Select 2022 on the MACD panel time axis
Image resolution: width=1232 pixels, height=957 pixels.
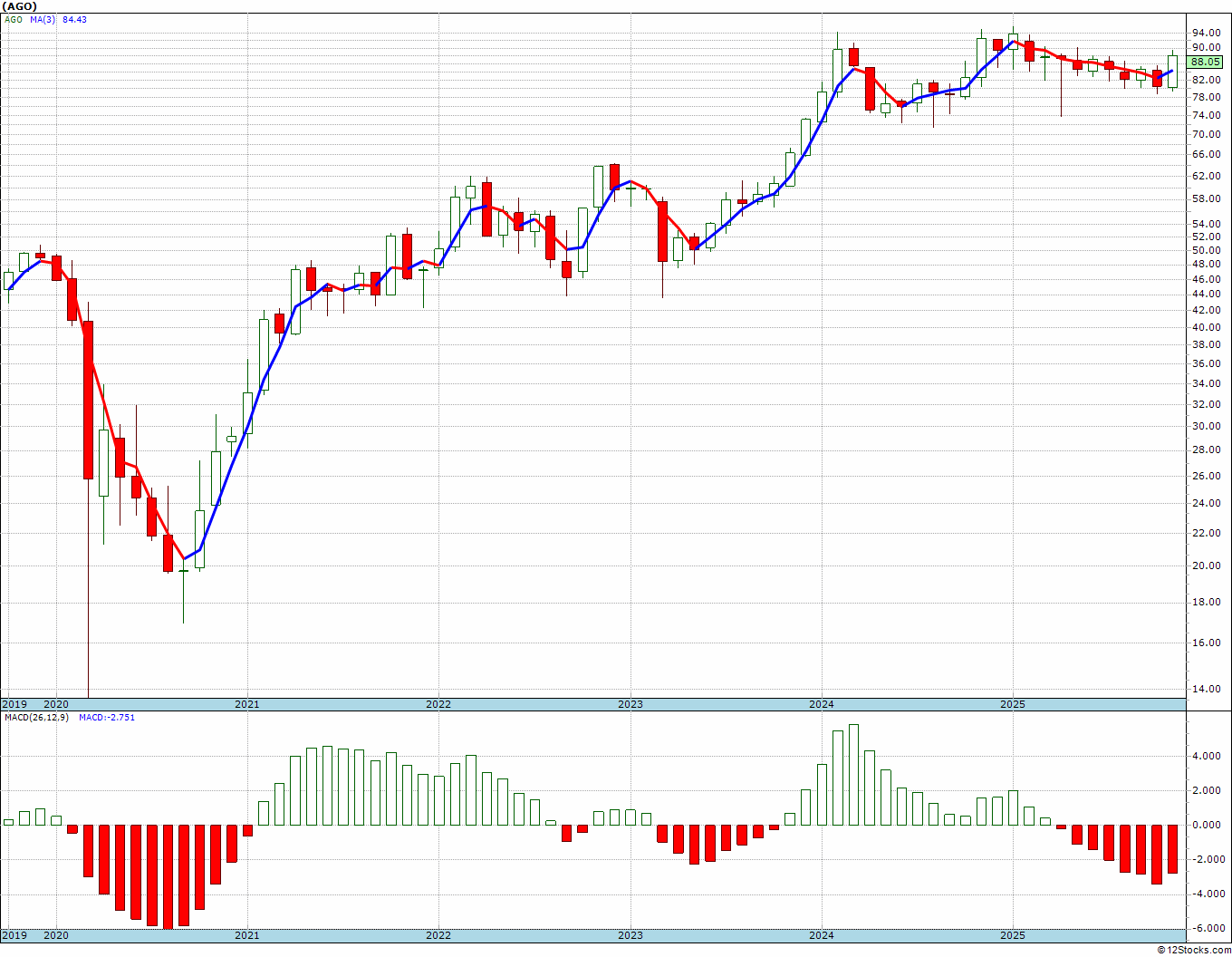[x=438, y=935]
